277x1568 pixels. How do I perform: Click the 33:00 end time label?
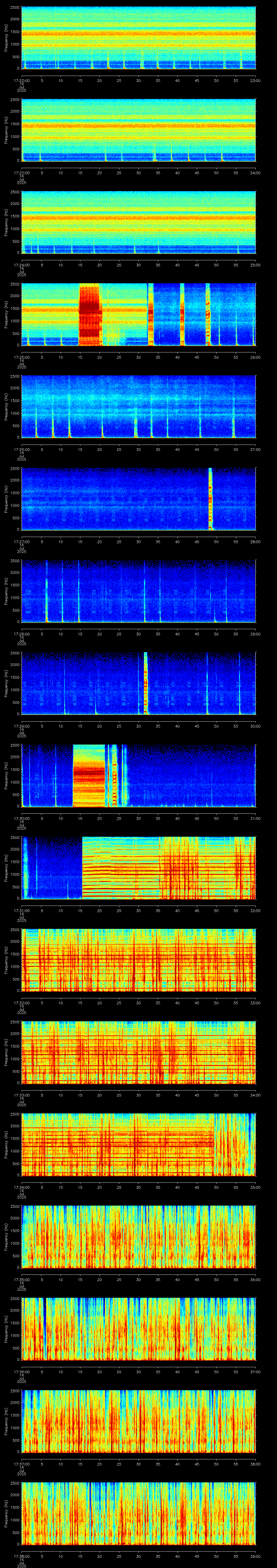(x=255, y=1003)
